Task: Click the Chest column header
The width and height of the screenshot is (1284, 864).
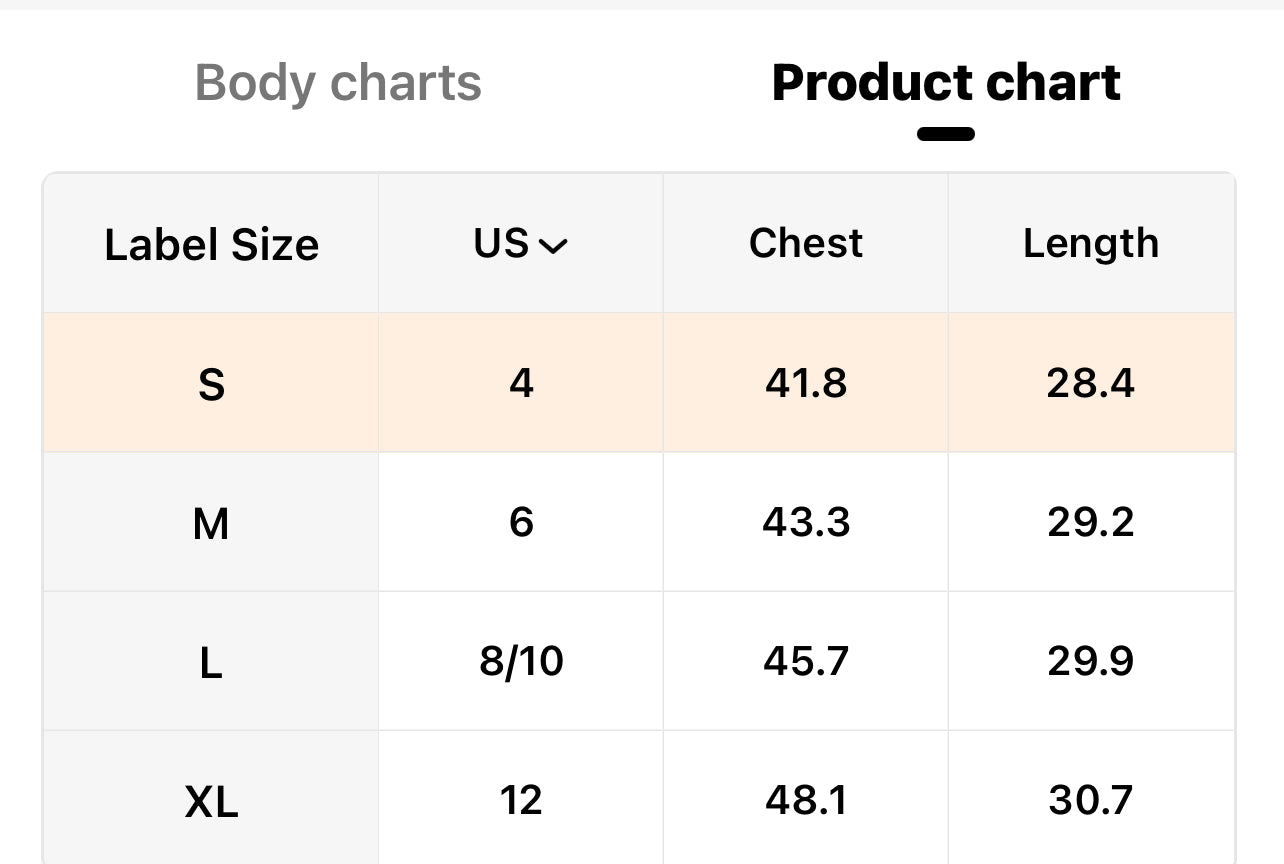Action: click(805, 244)
